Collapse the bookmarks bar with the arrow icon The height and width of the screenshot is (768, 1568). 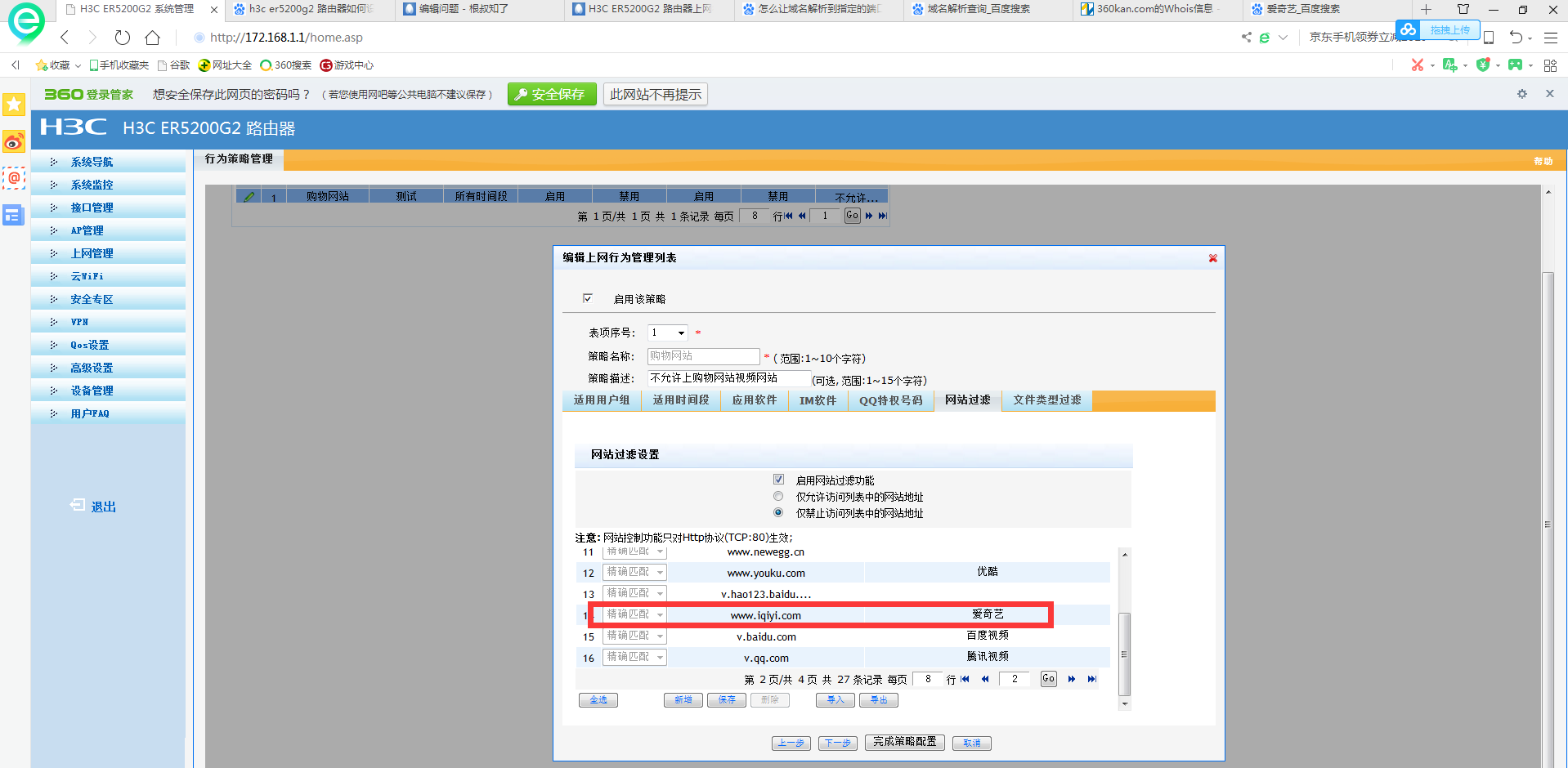[16, 65]
